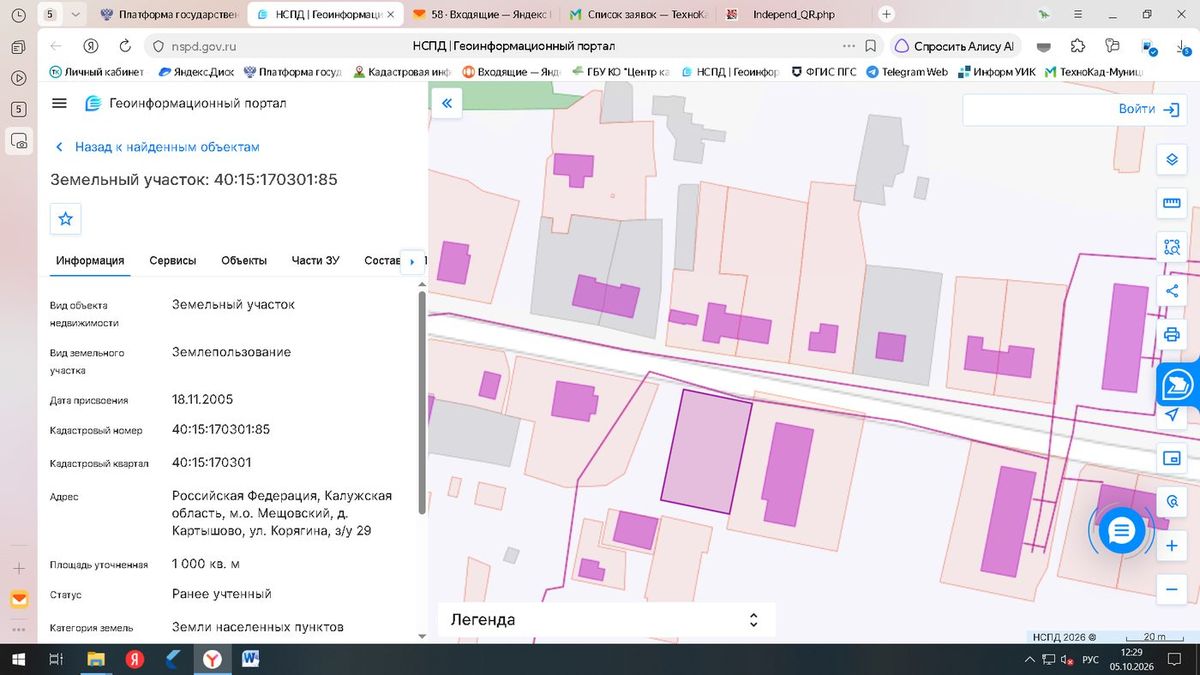
Task: Print the map with printer icon
Action: pos(1171,334)
